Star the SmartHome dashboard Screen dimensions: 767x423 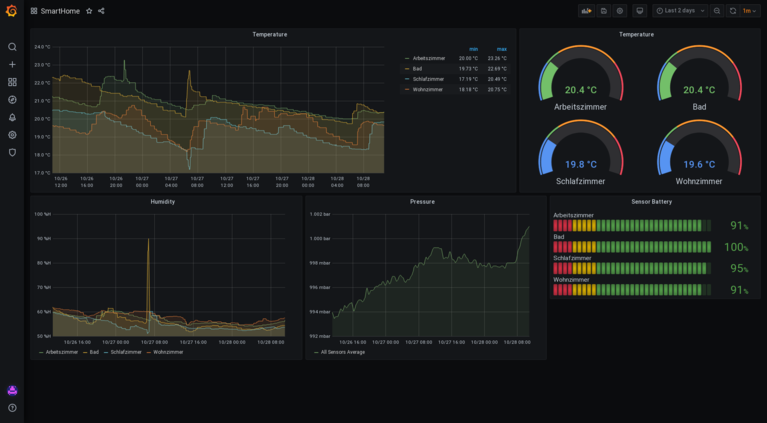pyautogui.click(x=89, y=11)
